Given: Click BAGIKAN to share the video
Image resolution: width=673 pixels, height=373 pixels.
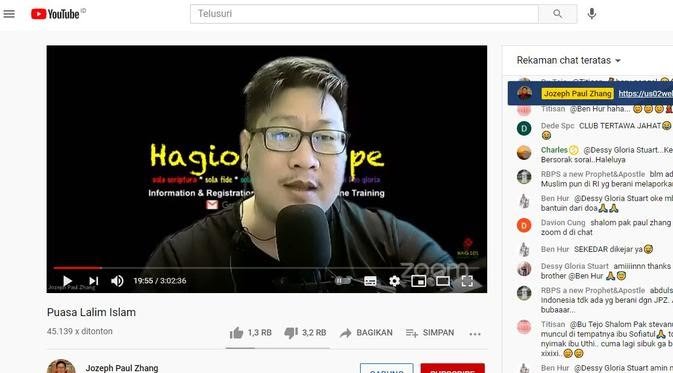Looking at the screenshot, I should [x=366, y=333].
